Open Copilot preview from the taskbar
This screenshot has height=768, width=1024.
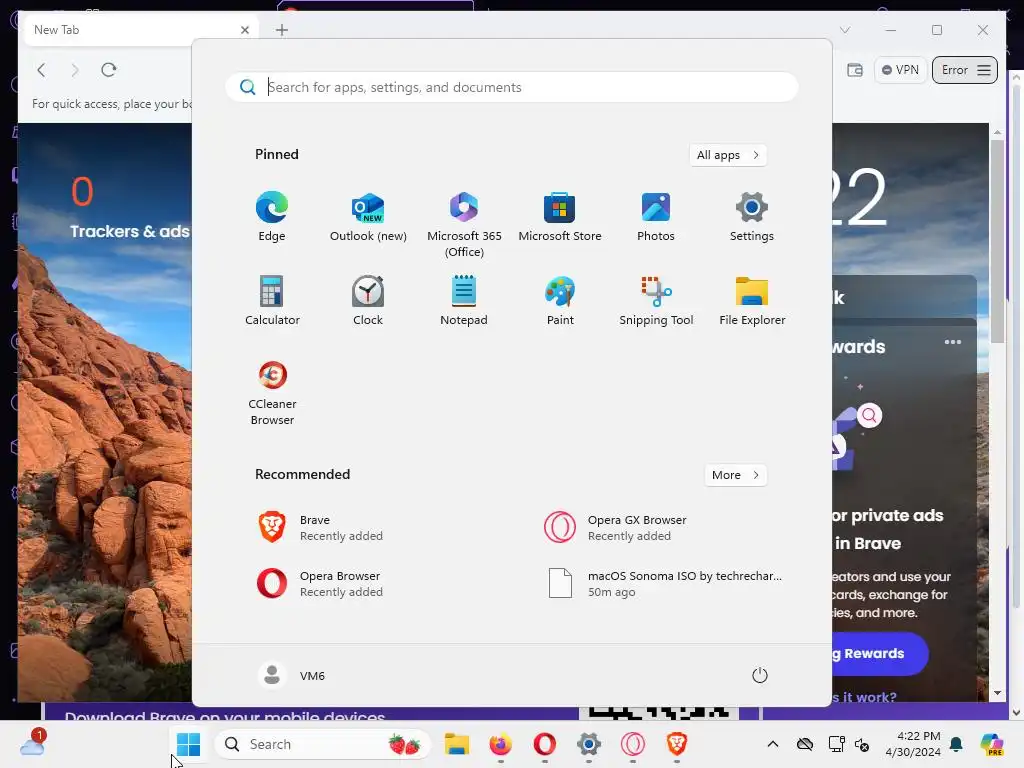pos(992,744)
